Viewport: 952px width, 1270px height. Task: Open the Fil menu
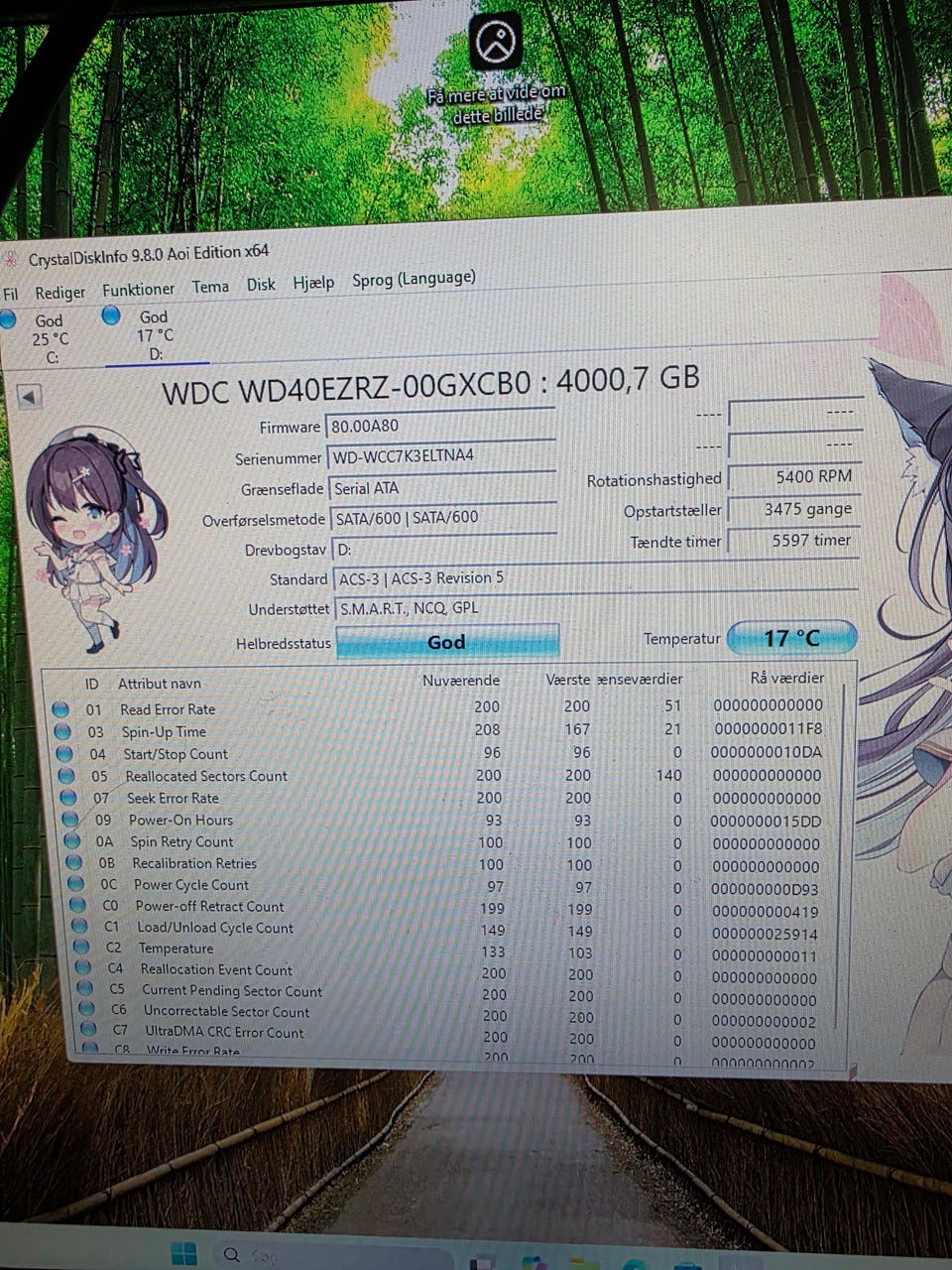11,295
